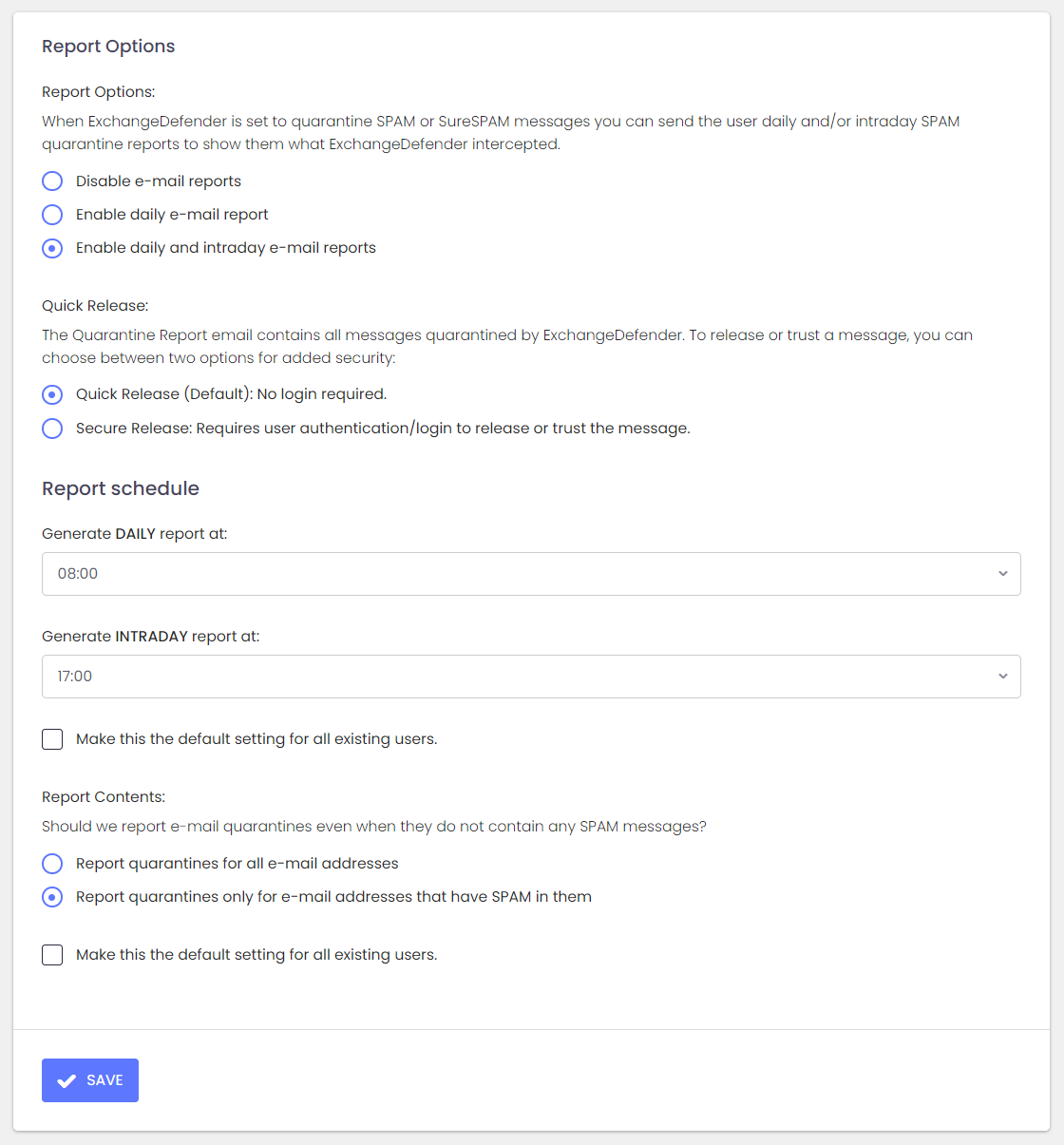Viewport: 1064px width, 1145px height.
Task: Open the "Generate DAILY report at" dropdown
Action: point(531,573)
